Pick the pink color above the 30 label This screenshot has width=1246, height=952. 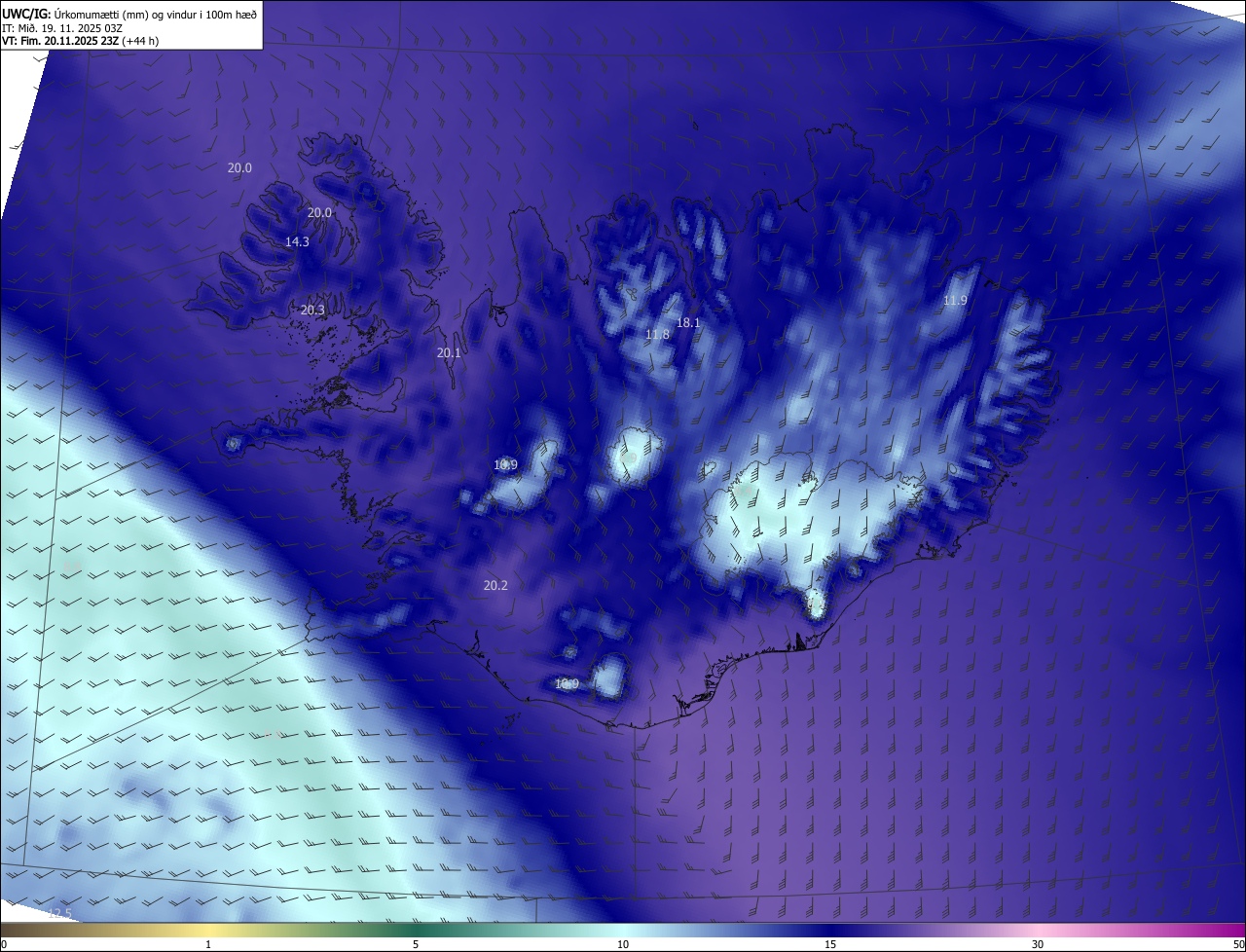click(1038, 930)
